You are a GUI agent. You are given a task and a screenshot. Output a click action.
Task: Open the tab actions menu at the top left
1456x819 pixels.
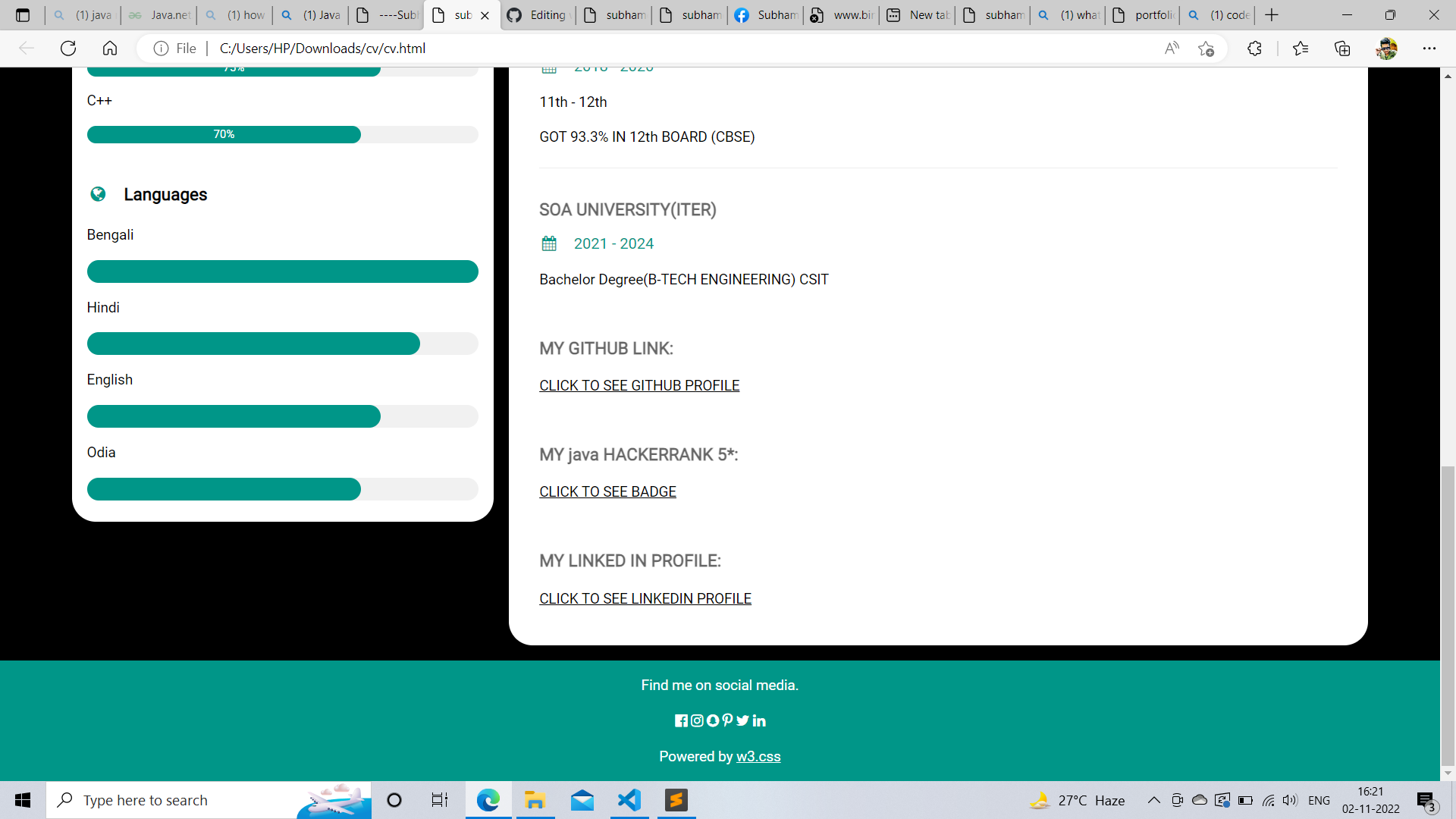click(x=23, y=15)
